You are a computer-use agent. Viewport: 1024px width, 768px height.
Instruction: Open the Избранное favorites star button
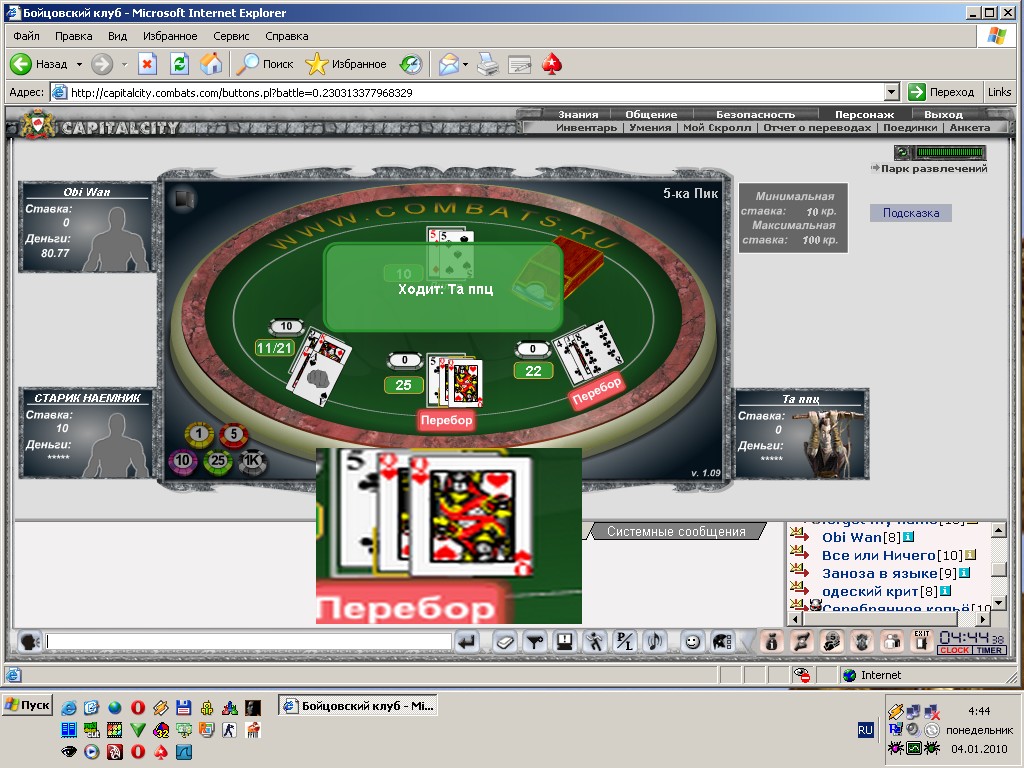point(346,64)
